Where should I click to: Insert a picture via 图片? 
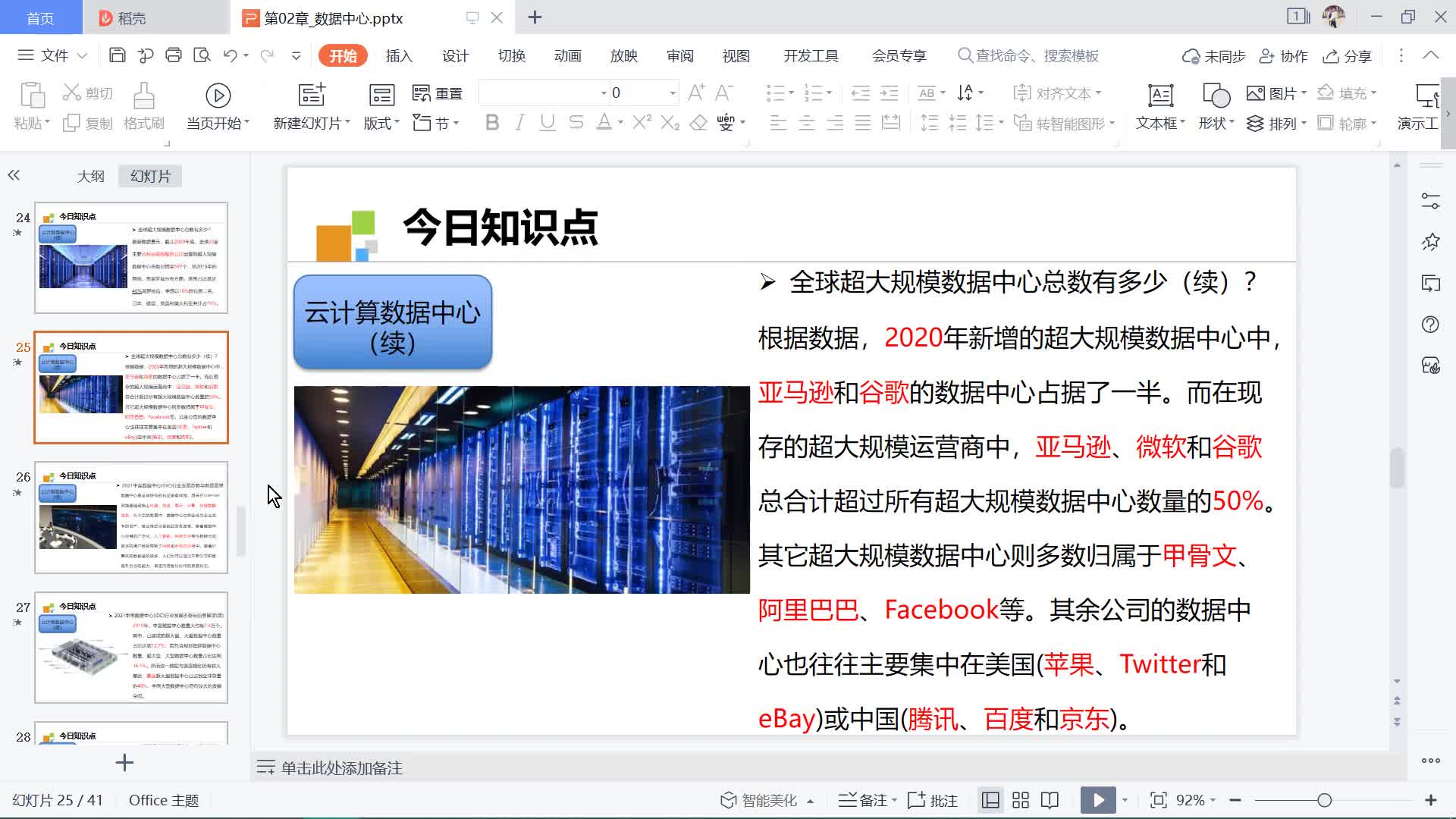pyautogui.click(x=1277, y=93)
